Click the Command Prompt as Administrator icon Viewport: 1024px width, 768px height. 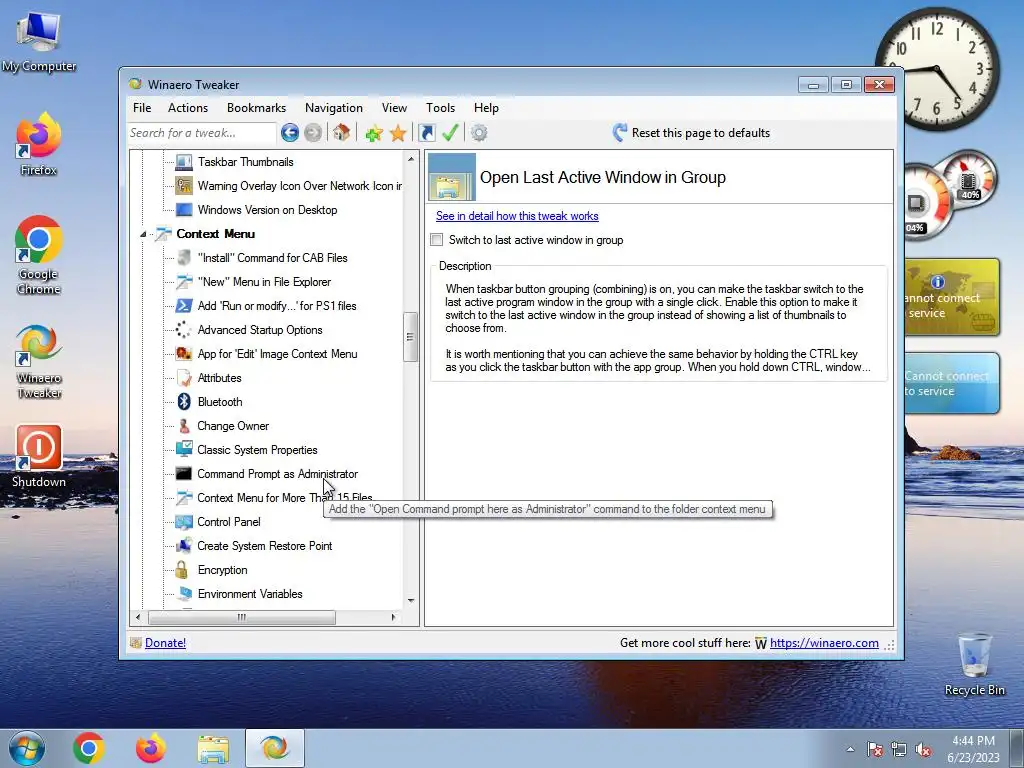pos(184,474)
